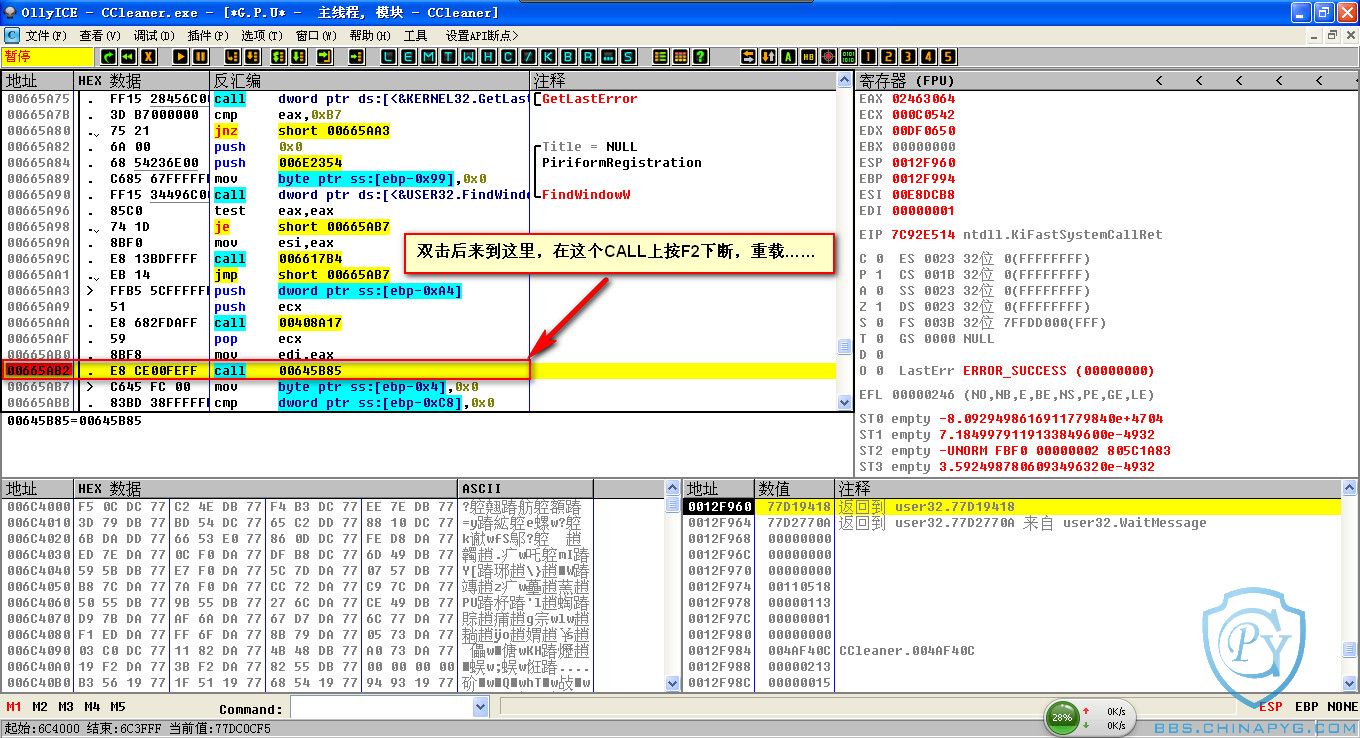Viewport: 1360px width, 738px height.
Task: Click the ESP button at bottom right
Action: (1271, 707)
